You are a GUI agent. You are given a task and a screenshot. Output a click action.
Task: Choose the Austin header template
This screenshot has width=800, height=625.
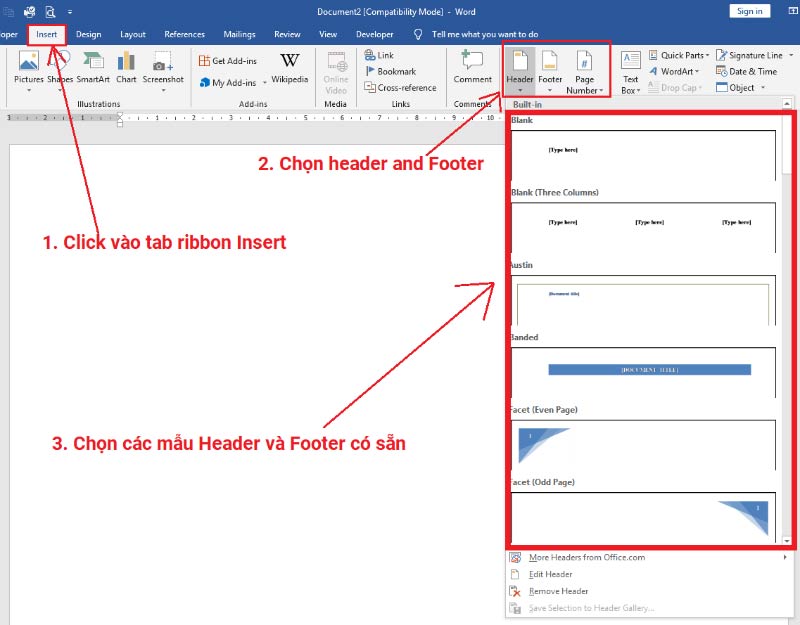(643, 300)
